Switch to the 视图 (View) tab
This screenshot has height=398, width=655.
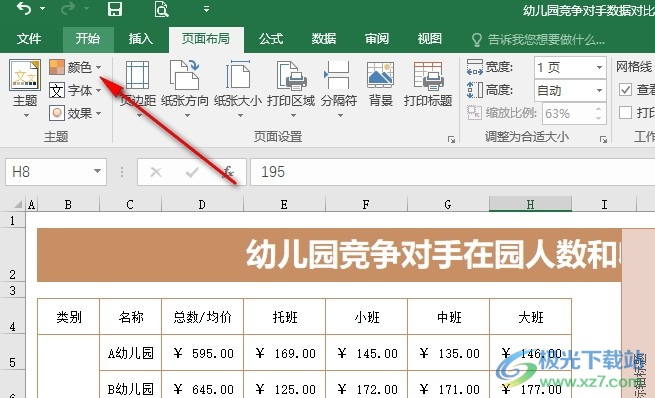click(x=430, y=39)
